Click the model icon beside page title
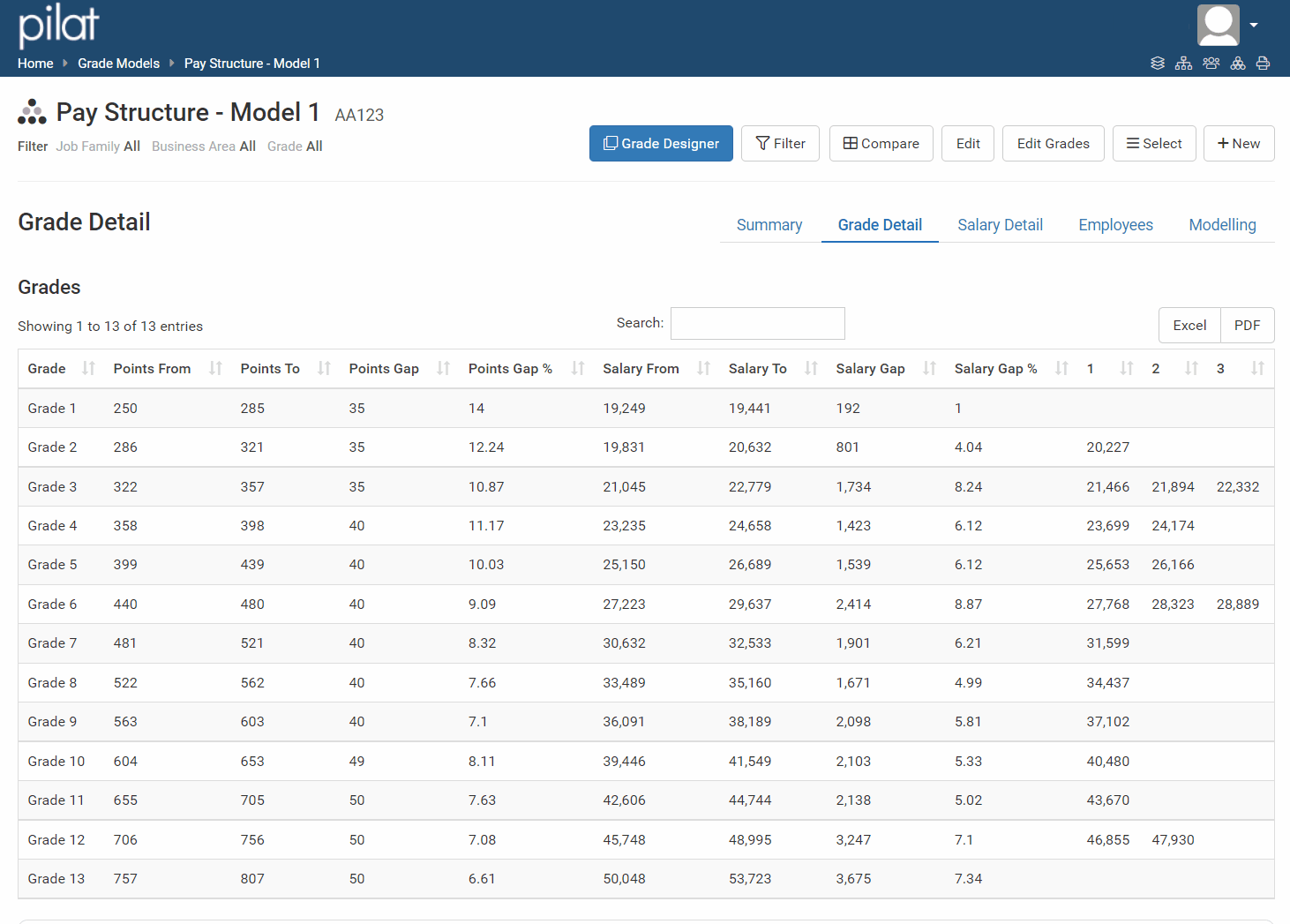This screenshot has width=1290, height=924. tap(32, 112)
